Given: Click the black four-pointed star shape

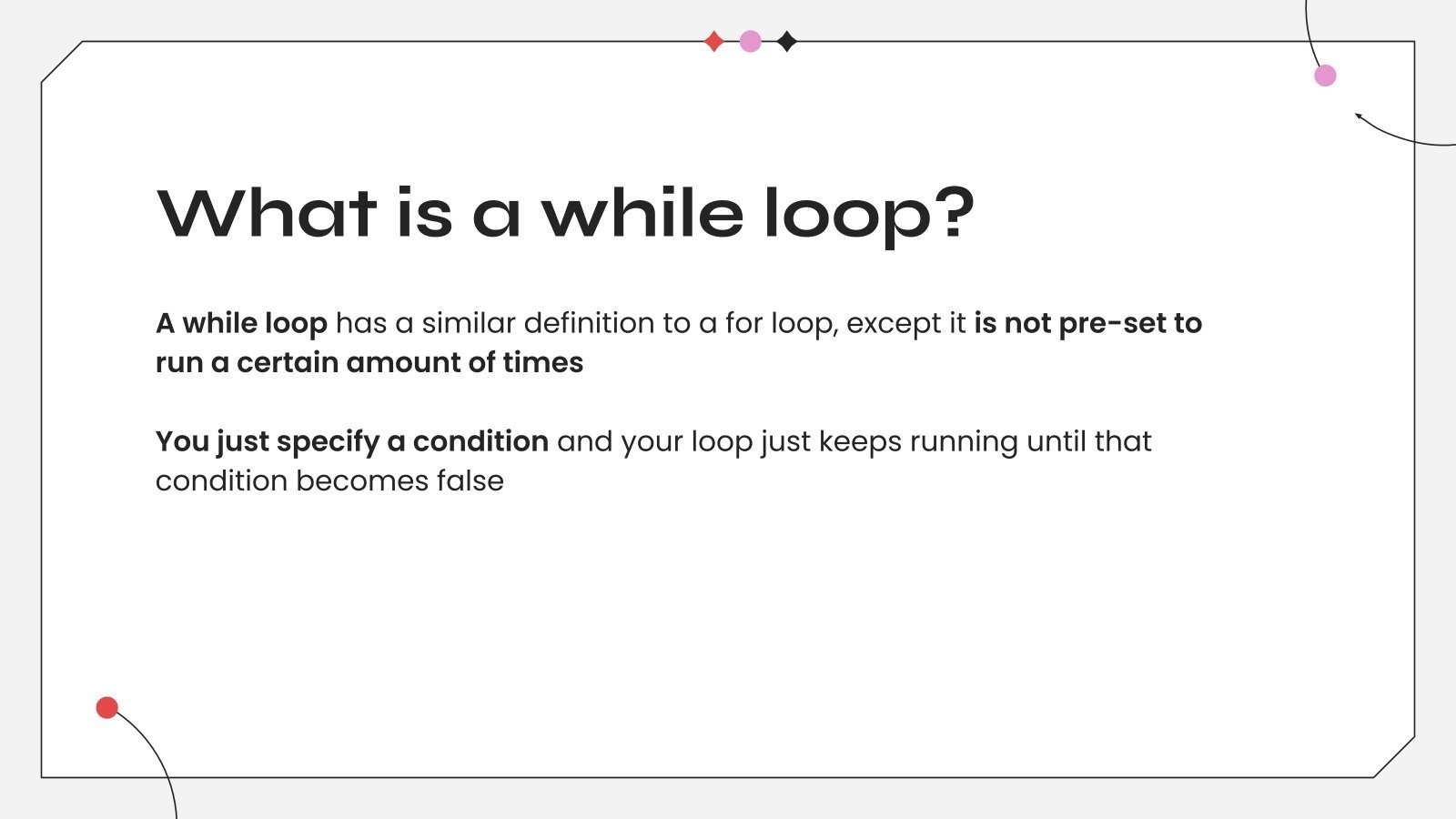Looking at the screenshot, I should point(787,41).
